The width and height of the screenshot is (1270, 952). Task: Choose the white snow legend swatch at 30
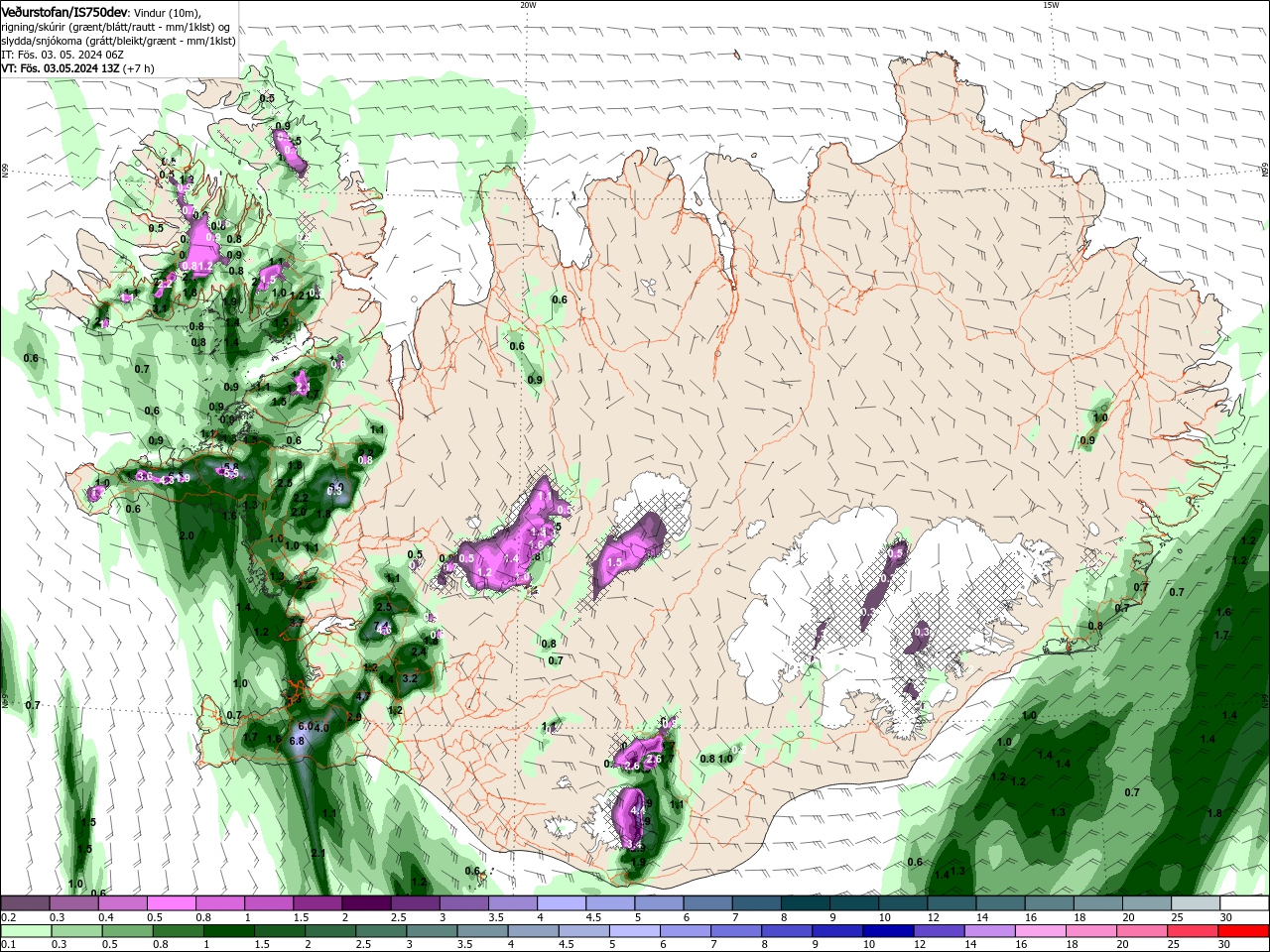(1243, 903)
